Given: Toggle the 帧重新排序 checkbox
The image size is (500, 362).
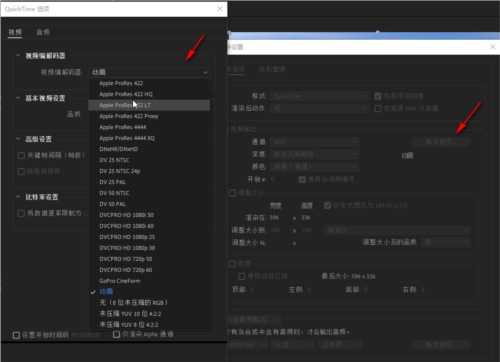Looking at the screenshot, I should 21,171.
